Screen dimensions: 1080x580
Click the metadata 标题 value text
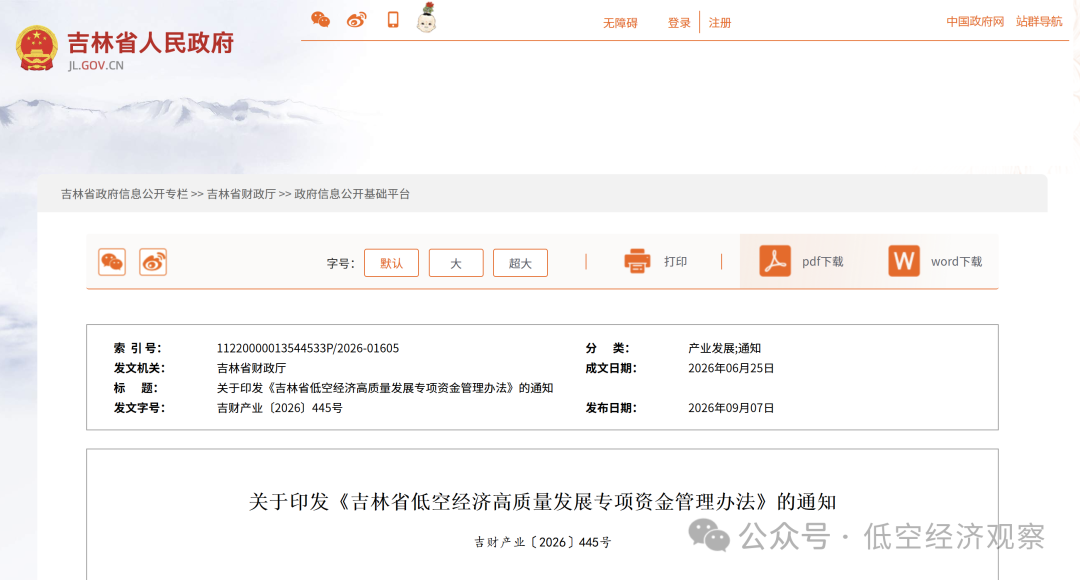pos(385,389)
